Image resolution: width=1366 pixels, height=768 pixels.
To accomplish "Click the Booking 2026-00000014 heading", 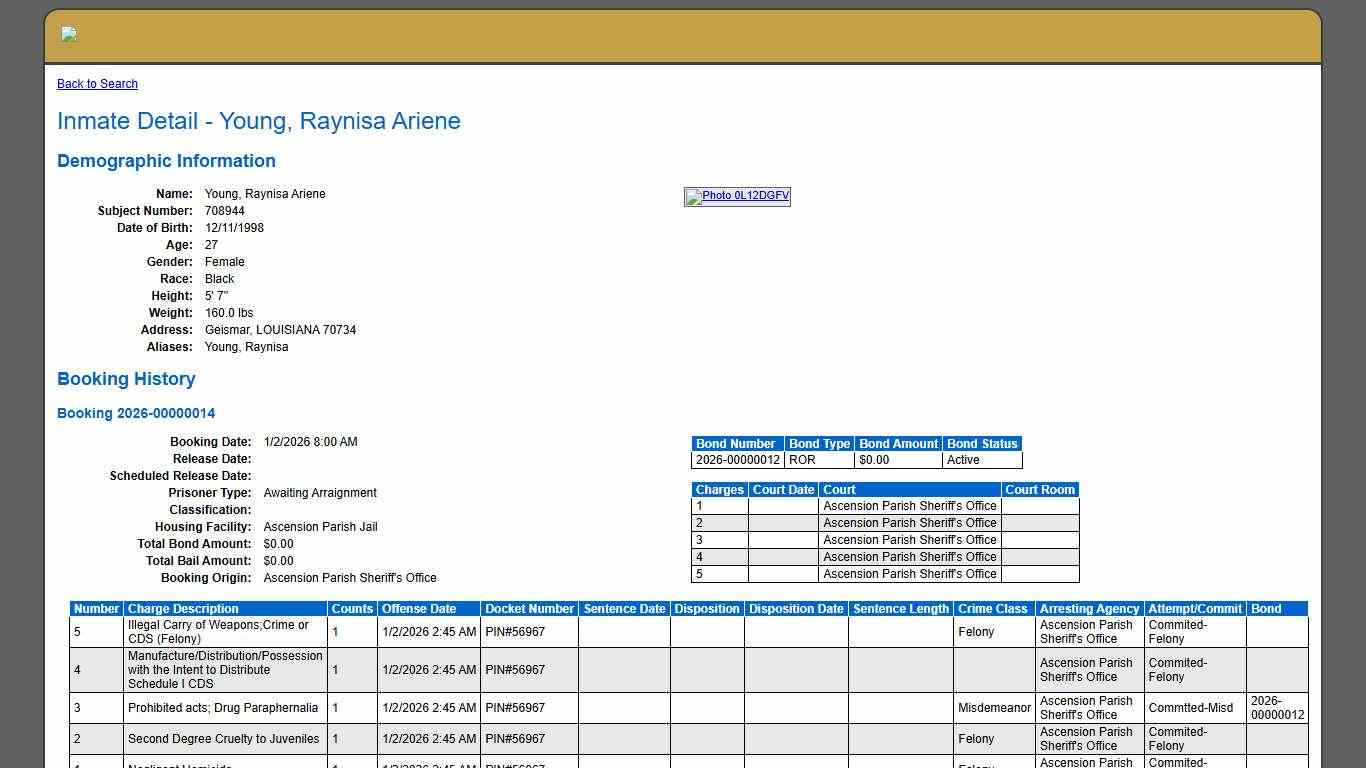I will point(136,414).
